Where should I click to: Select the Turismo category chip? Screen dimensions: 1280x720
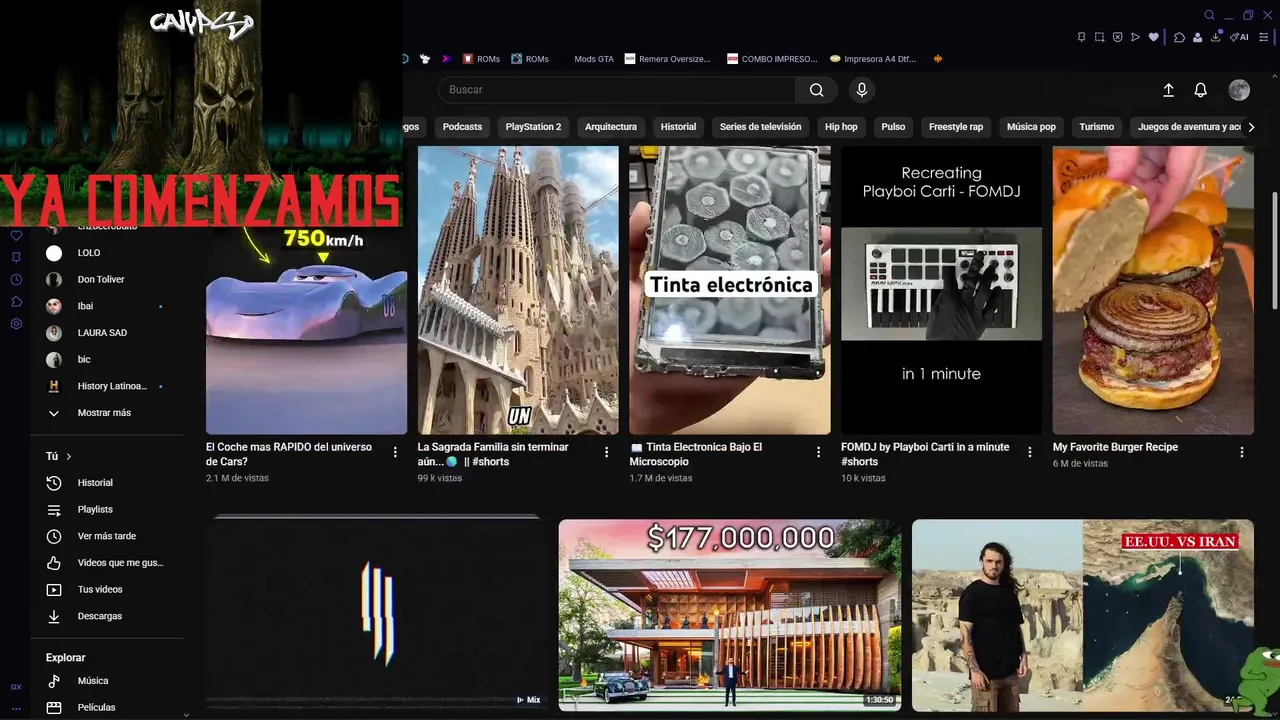[1096, 127]
